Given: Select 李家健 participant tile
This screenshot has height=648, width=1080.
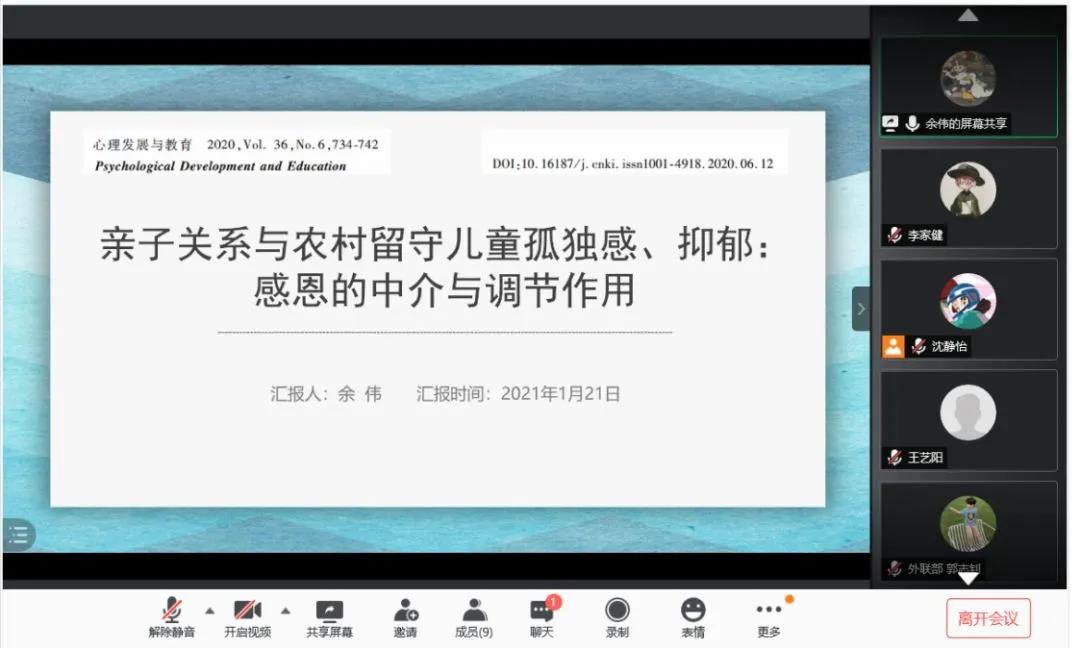Looking at the screenshot, I should pyautogui.click(x=968, y=198).
